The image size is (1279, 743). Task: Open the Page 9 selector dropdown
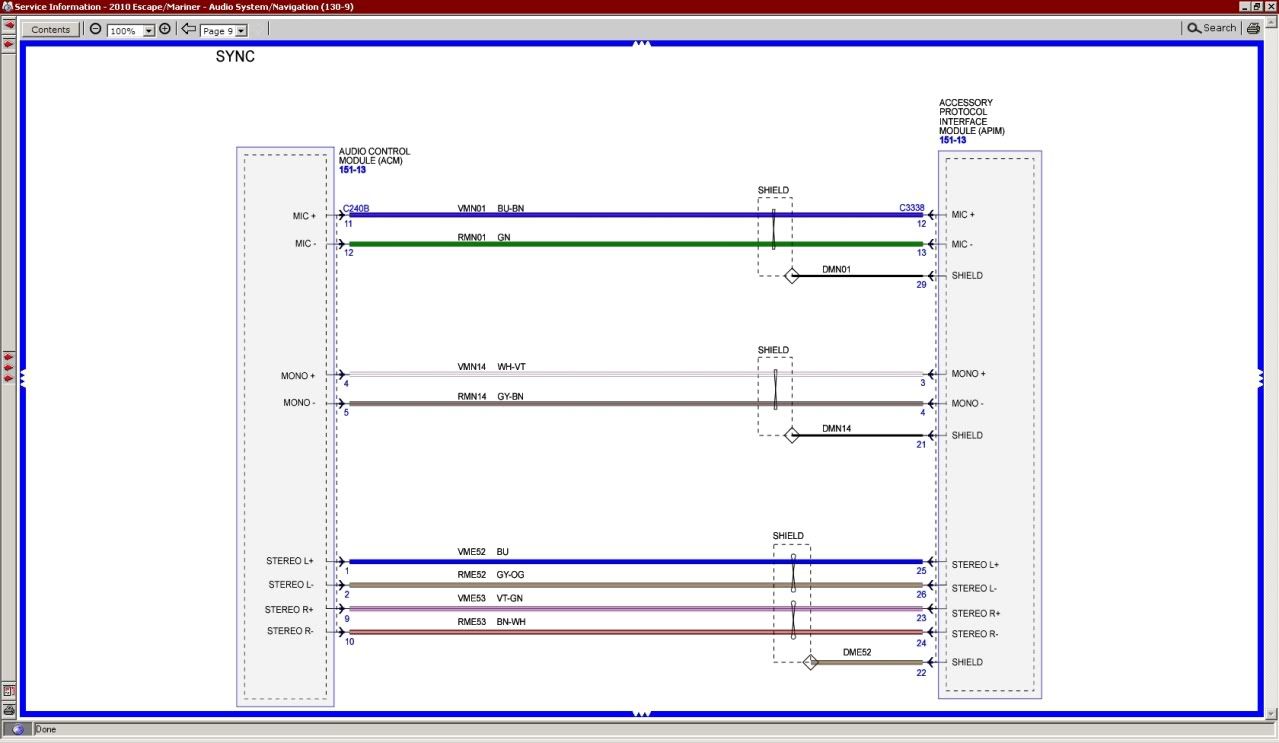(x=241, y=31)
